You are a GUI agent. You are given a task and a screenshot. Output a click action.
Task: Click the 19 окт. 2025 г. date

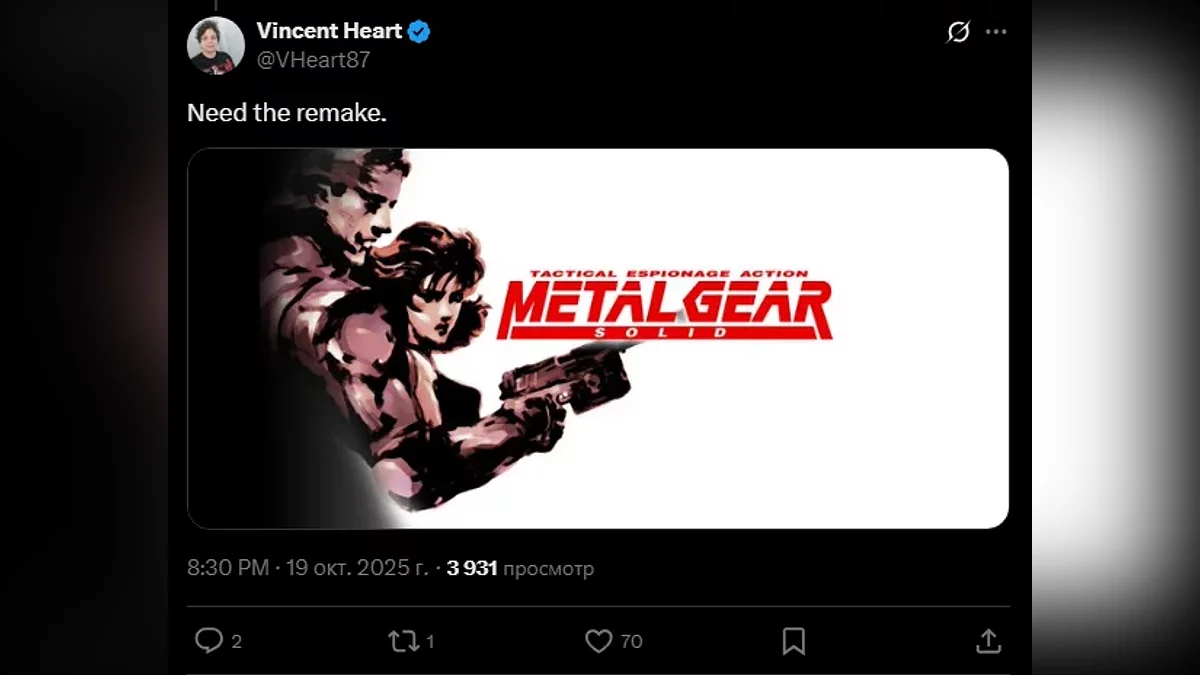click(x=357, y=568)
